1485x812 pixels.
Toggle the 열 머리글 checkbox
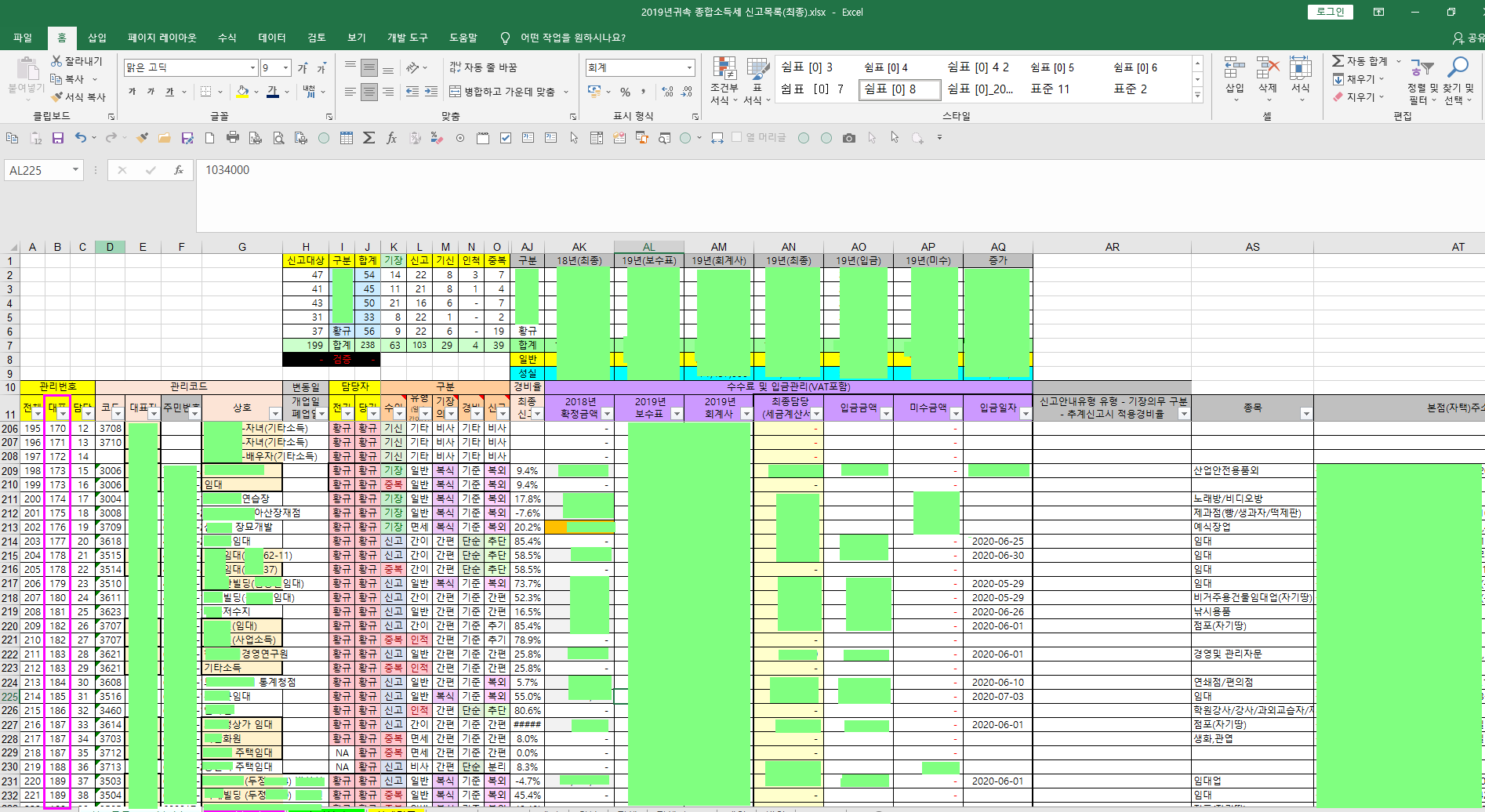pyautogui.click(x=736, y=137)
